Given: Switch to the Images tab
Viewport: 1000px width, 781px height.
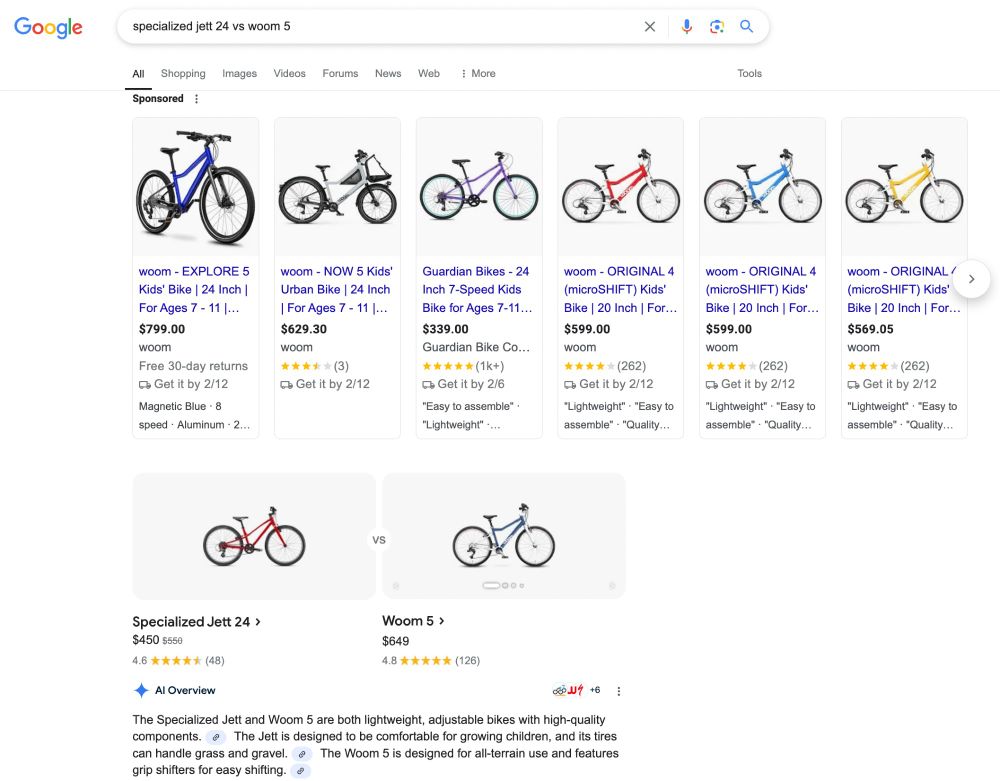Looking at the screenshot, I should (x=239, y=73).
